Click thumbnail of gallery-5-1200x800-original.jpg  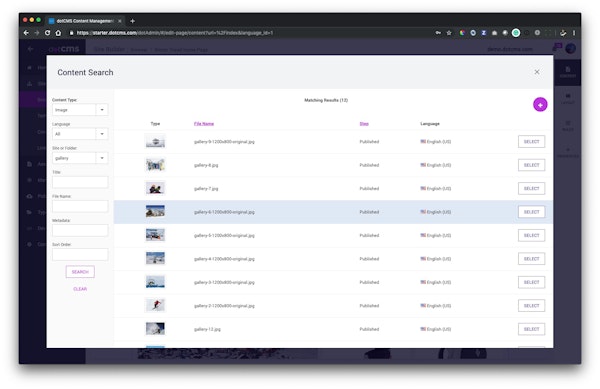point(155,235)
